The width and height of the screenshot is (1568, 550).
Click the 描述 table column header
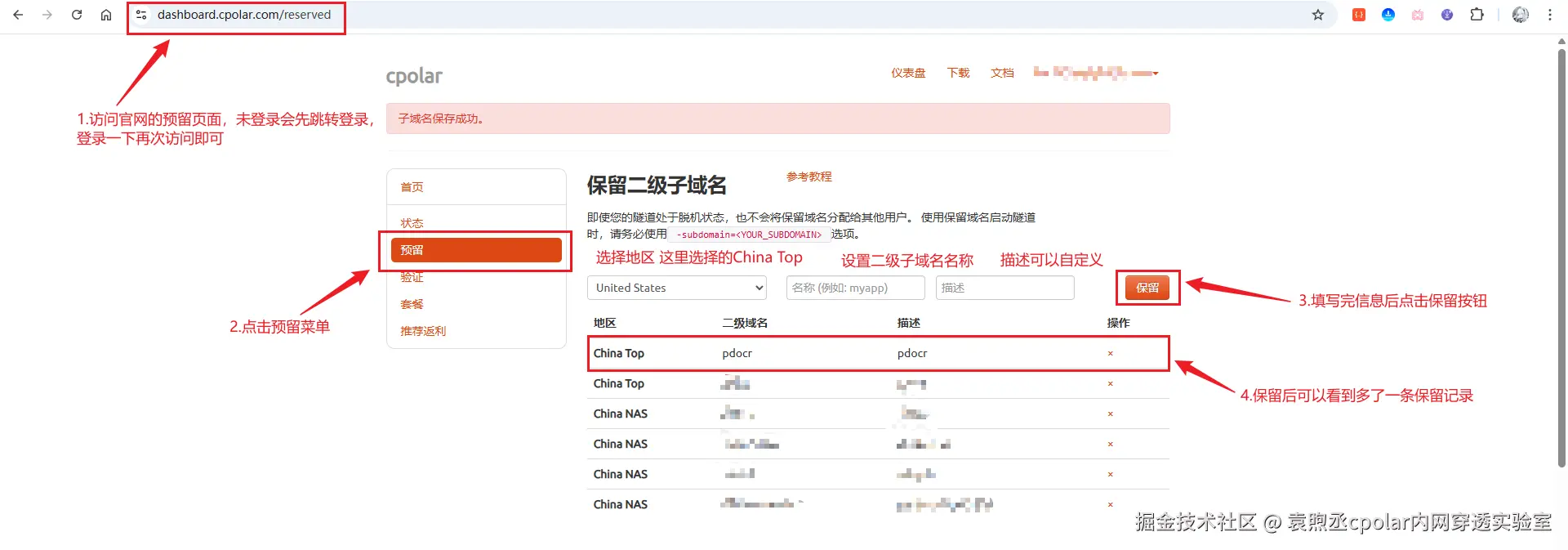pyautogui.click(x=908, y=323)
